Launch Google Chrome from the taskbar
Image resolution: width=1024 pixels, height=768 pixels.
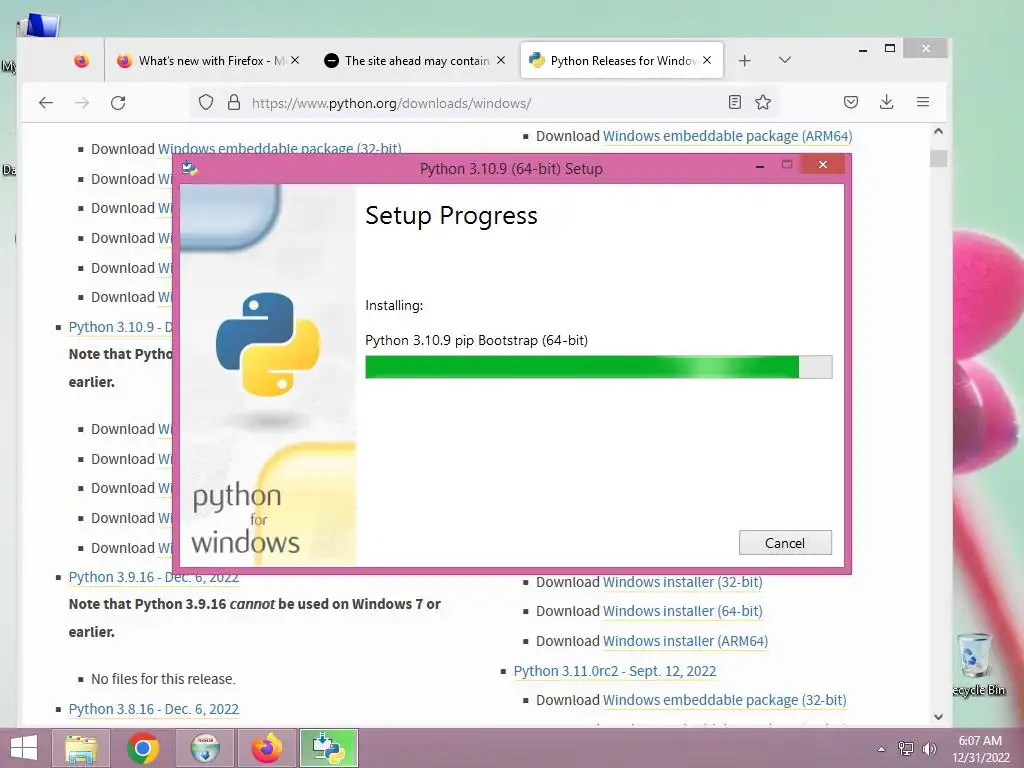143,748
